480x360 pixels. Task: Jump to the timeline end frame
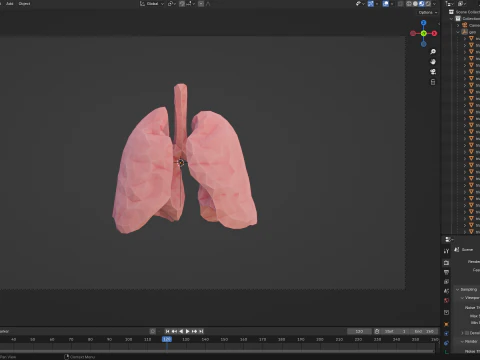[201, 331]
